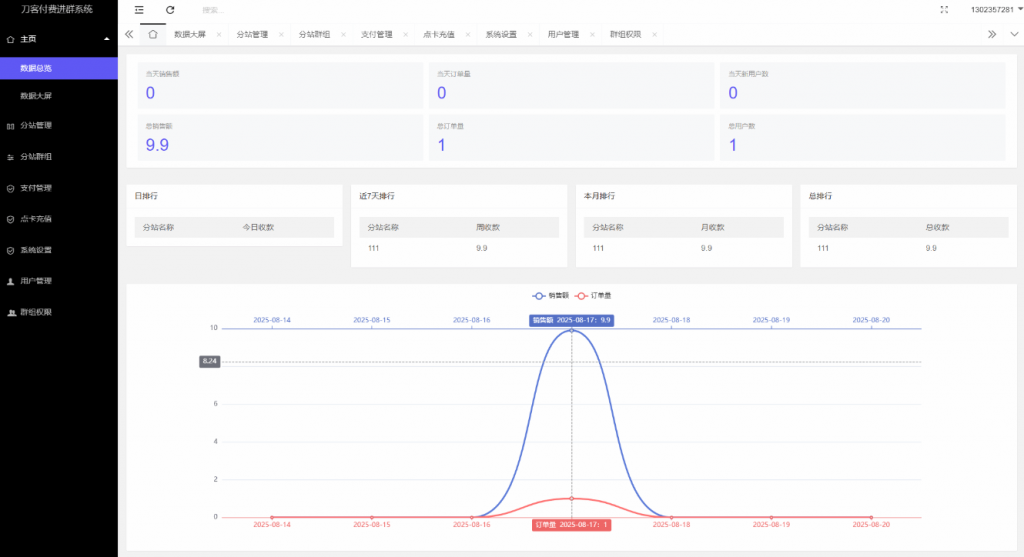1024x557 pixels.
Task: Click the 总订单量 card
Action: point(571,138)
